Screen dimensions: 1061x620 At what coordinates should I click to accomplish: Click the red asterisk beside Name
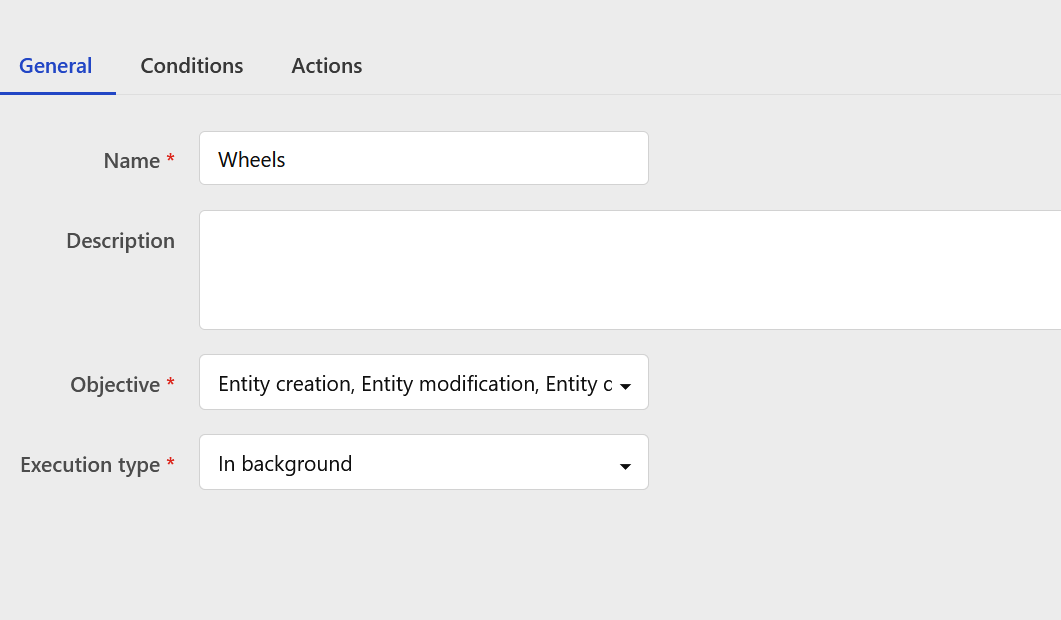[x=170, y=160]
